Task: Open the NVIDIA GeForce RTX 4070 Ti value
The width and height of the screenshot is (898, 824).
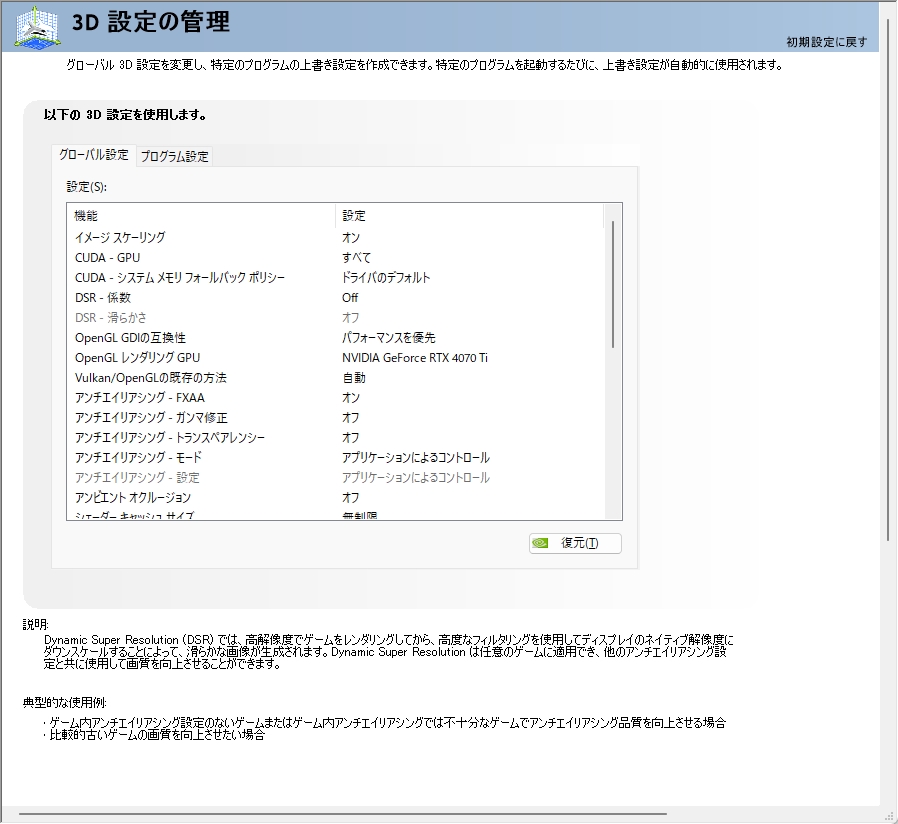Action: [415, 358]
